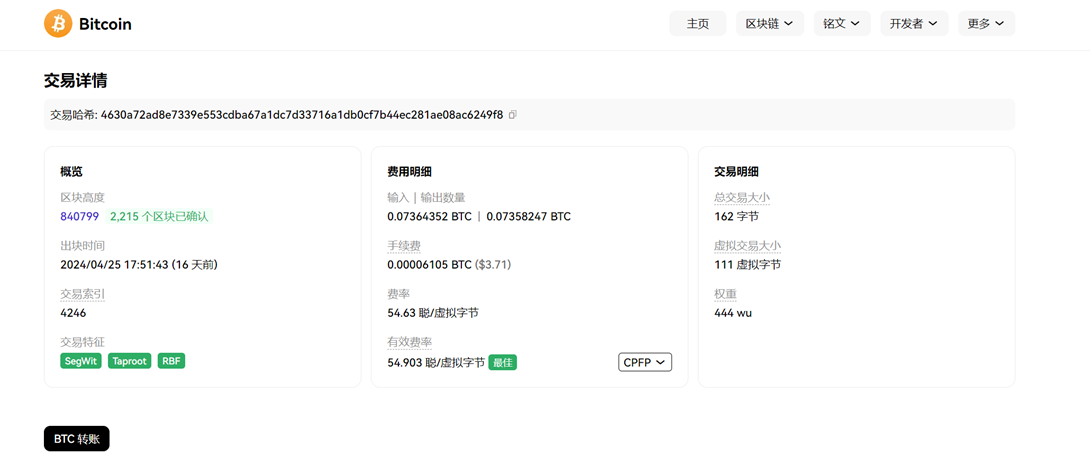This screenshot has height=455, width=1090.
Task: Click the Bitcoin title text
Action: point(105,24)
